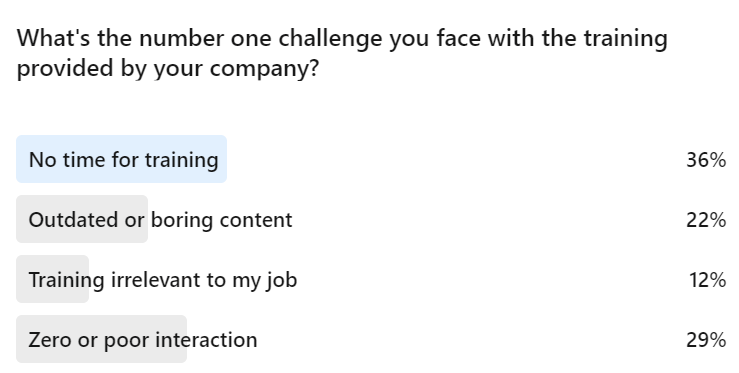This screenshot has width=739, height=373.
Task: Select the 12% result value
Action: tap(707, 280)
